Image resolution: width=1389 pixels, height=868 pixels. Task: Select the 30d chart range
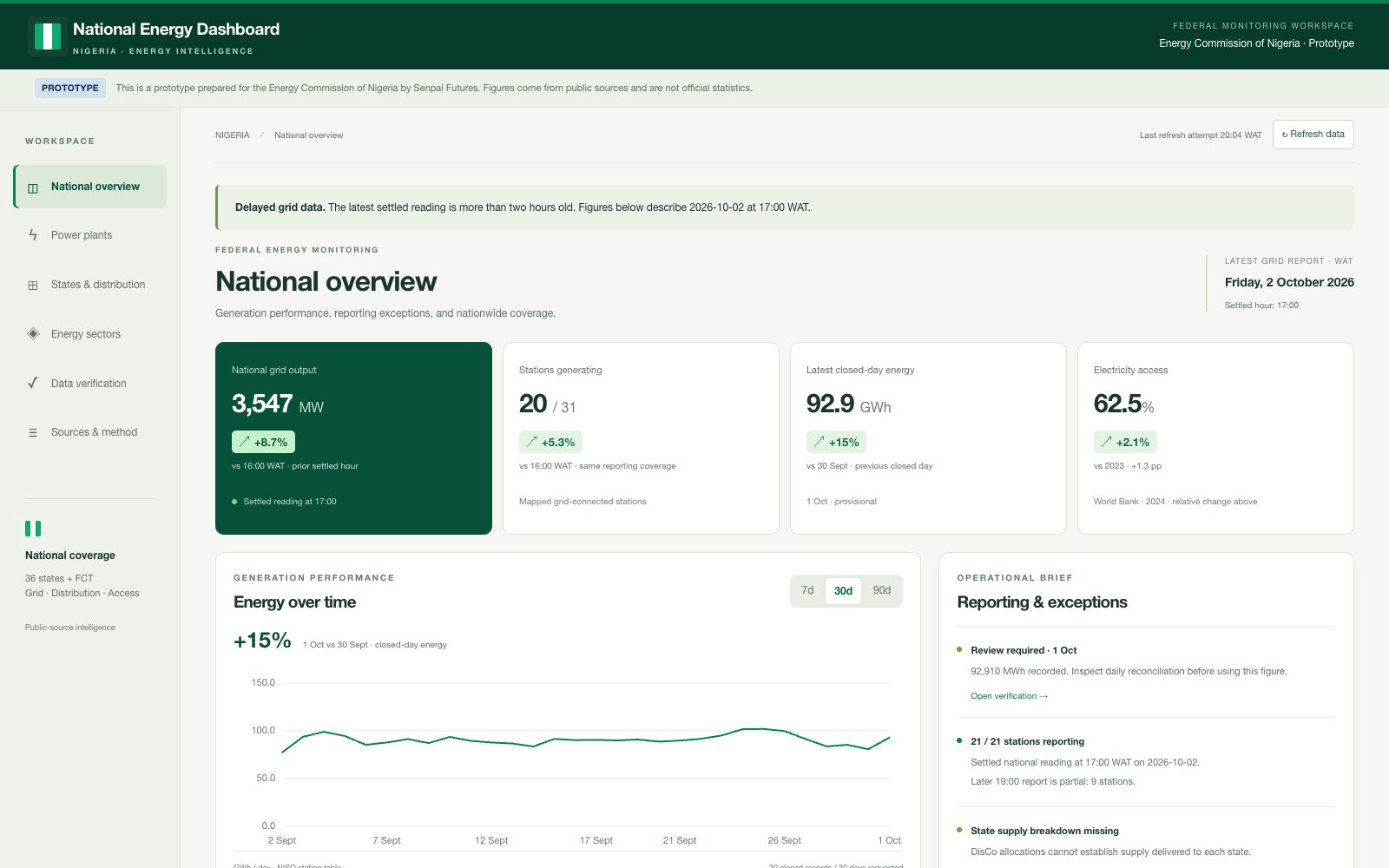point(843,590)
